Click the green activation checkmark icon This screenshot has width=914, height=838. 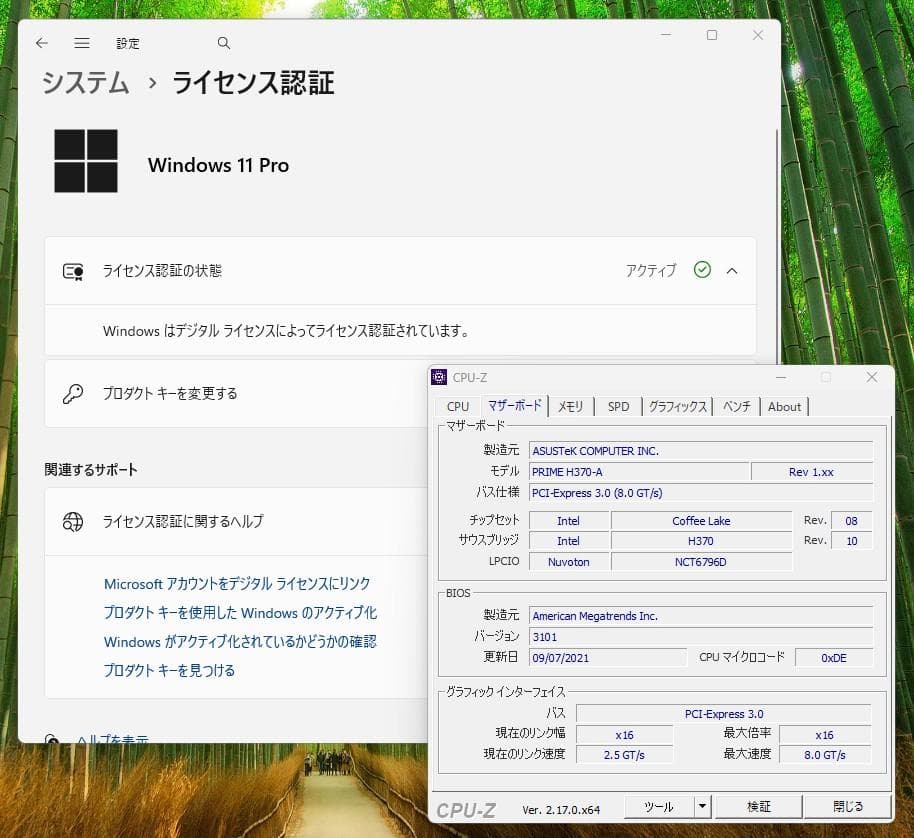pyautogui.click(x=702, y=270)
